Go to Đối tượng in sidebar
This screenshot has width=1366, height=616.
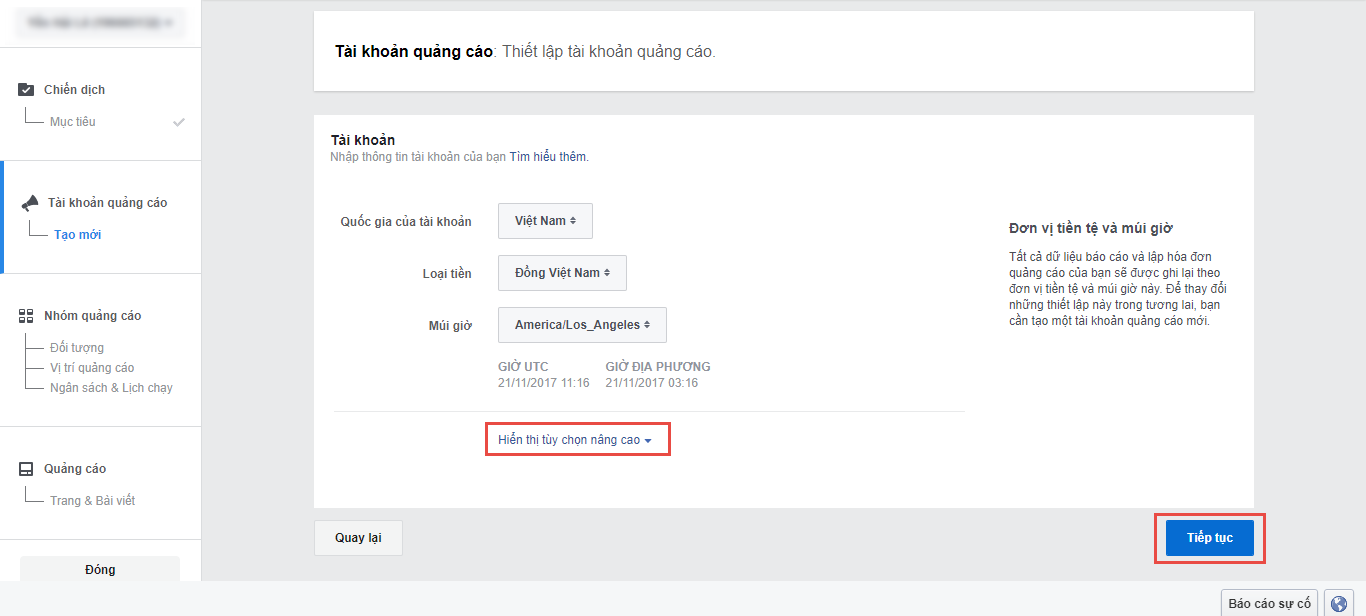[77, 348]
